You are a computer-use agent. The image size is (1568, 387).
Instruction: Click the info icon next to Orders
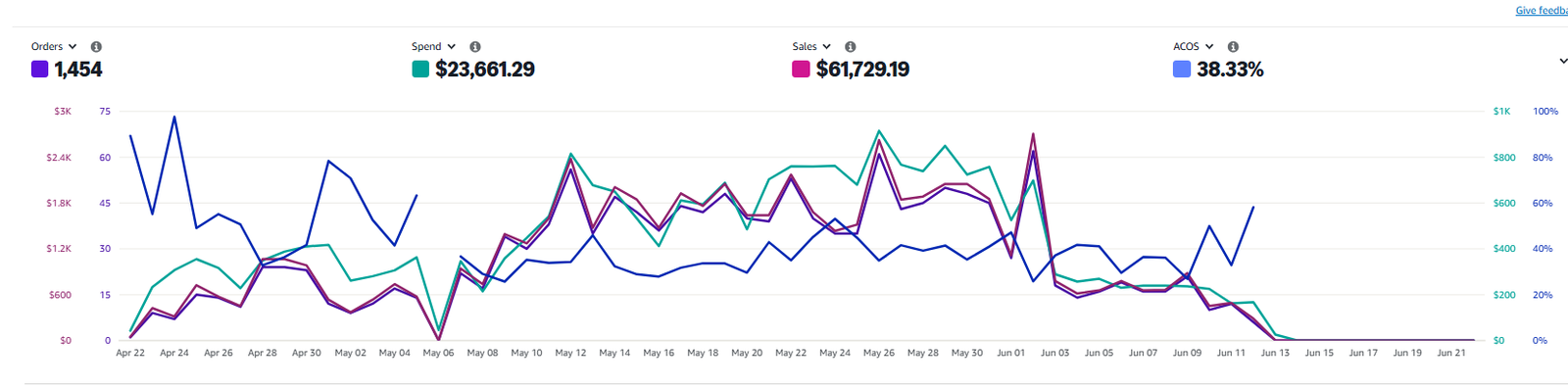96,47
